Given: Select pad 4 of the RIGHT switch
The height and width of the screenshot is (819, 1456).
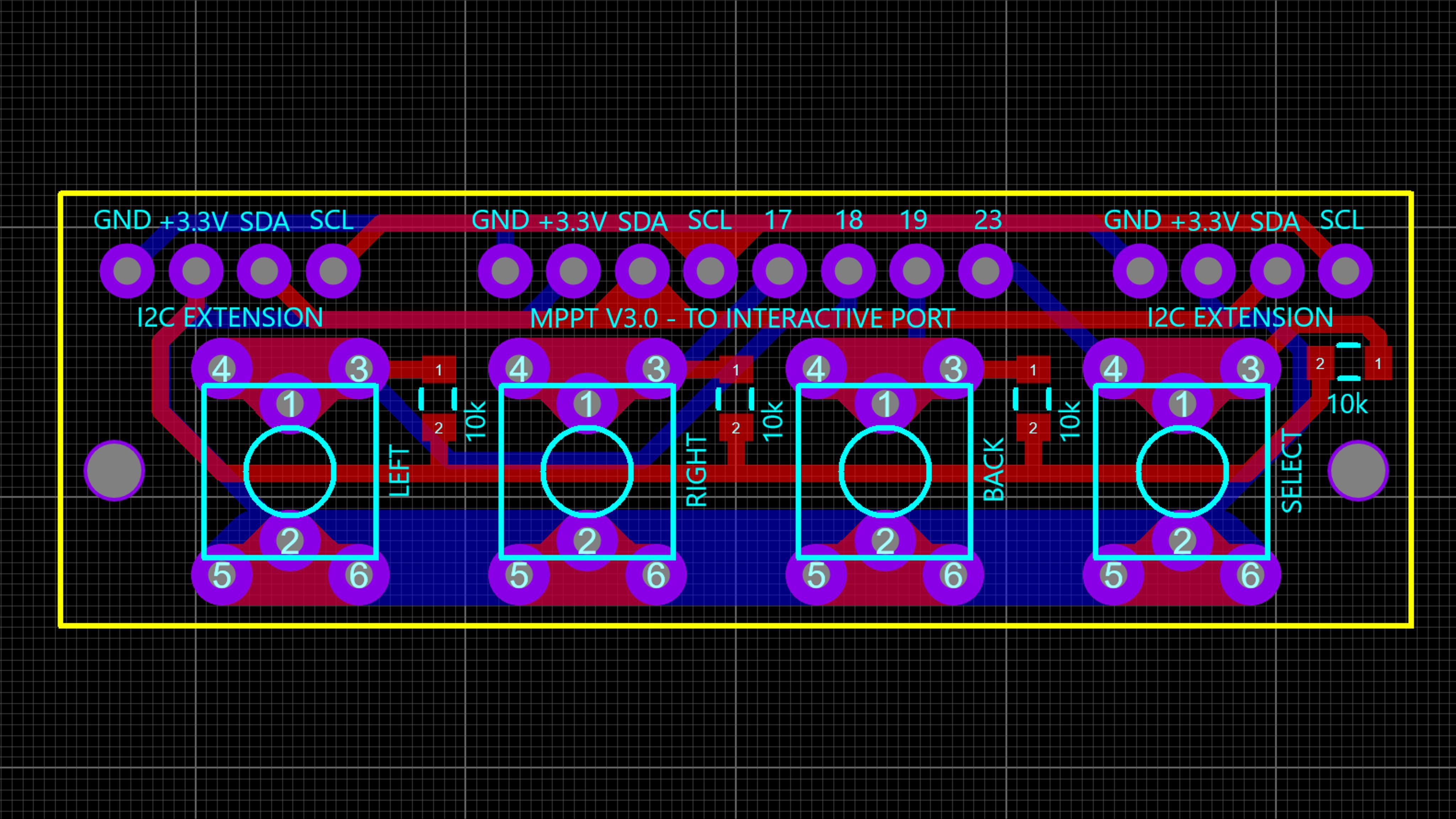Looking at the screenshot, I should coord(519,369).
